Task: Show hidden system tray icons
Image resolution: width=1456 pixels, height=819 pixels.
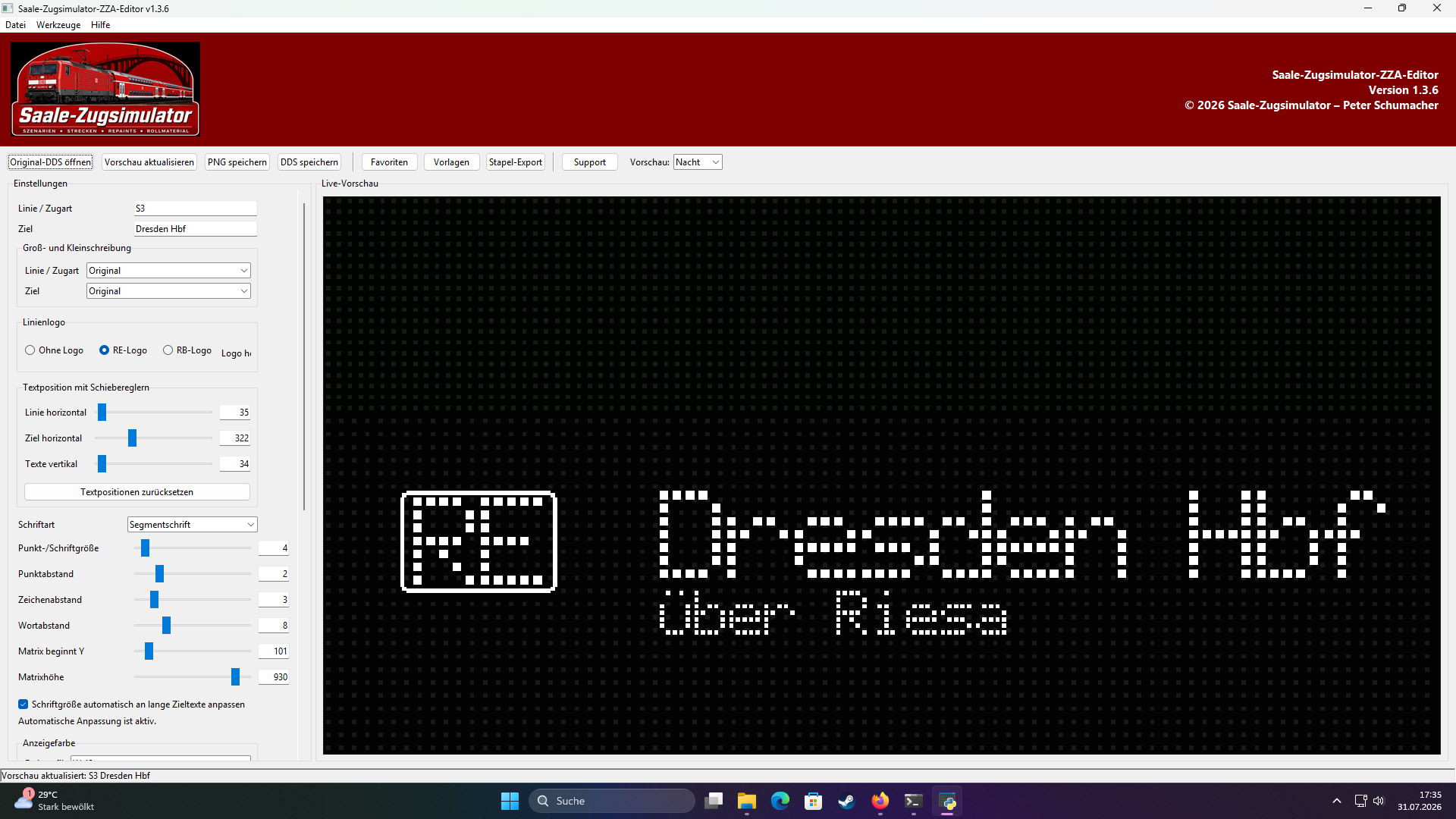Action: [1337, 801]
